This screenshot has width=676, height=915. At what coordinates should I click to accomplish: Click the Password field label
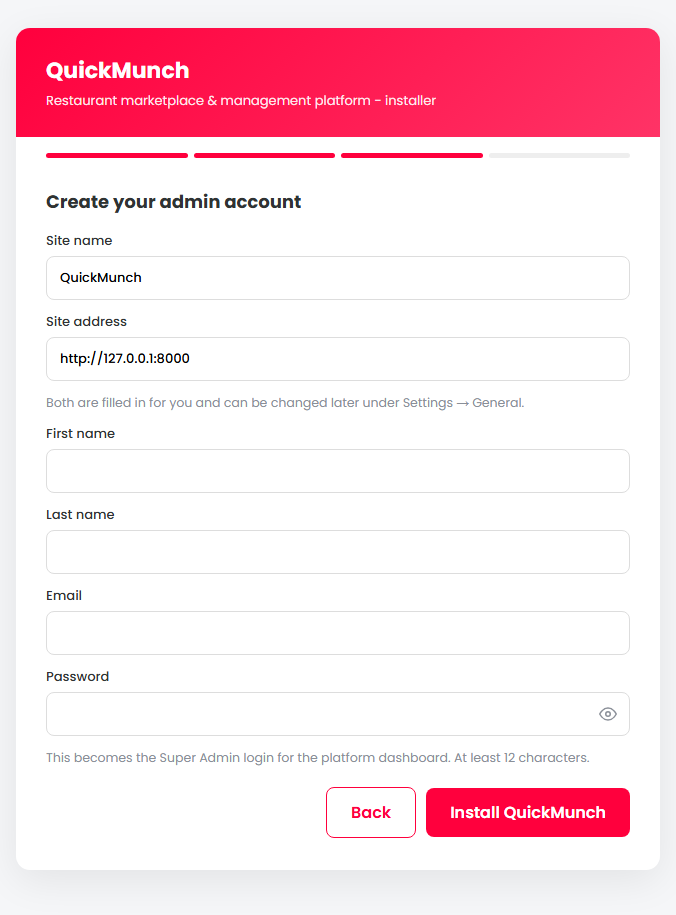[77, 676]
